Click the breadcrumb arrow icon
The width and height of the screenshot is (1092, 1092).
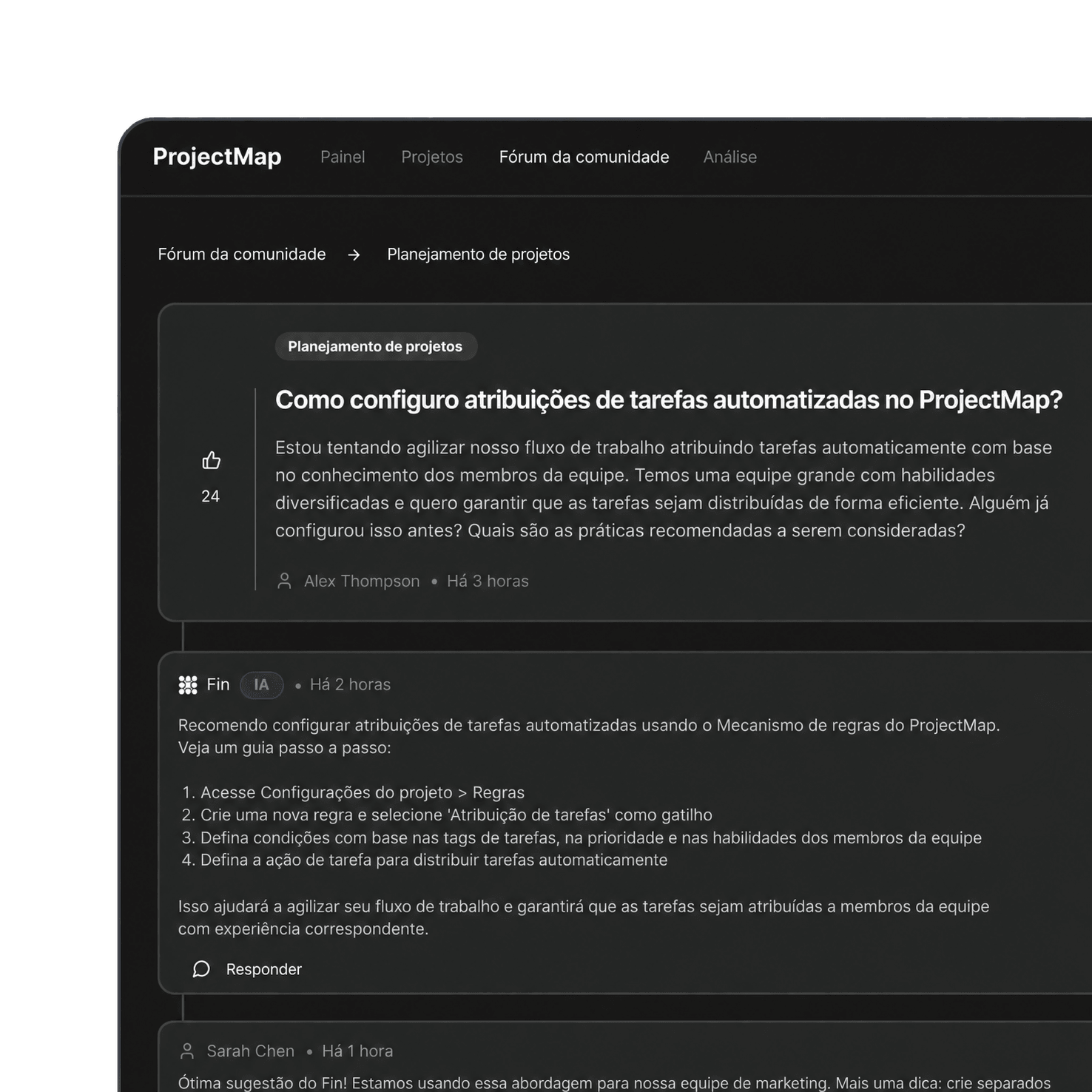[x=354, y=255]
